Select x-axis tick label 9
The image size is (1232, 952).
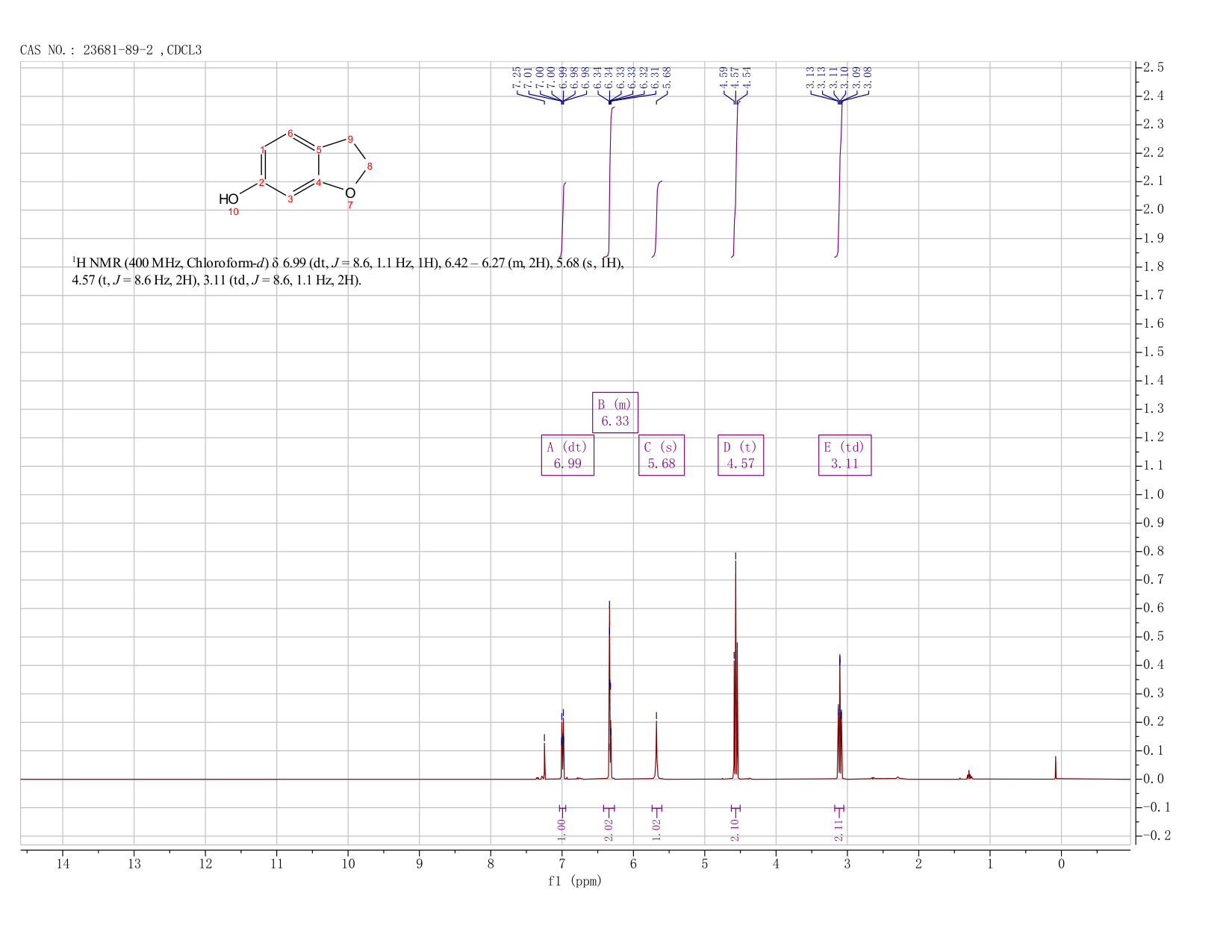[x=419, y=864]
